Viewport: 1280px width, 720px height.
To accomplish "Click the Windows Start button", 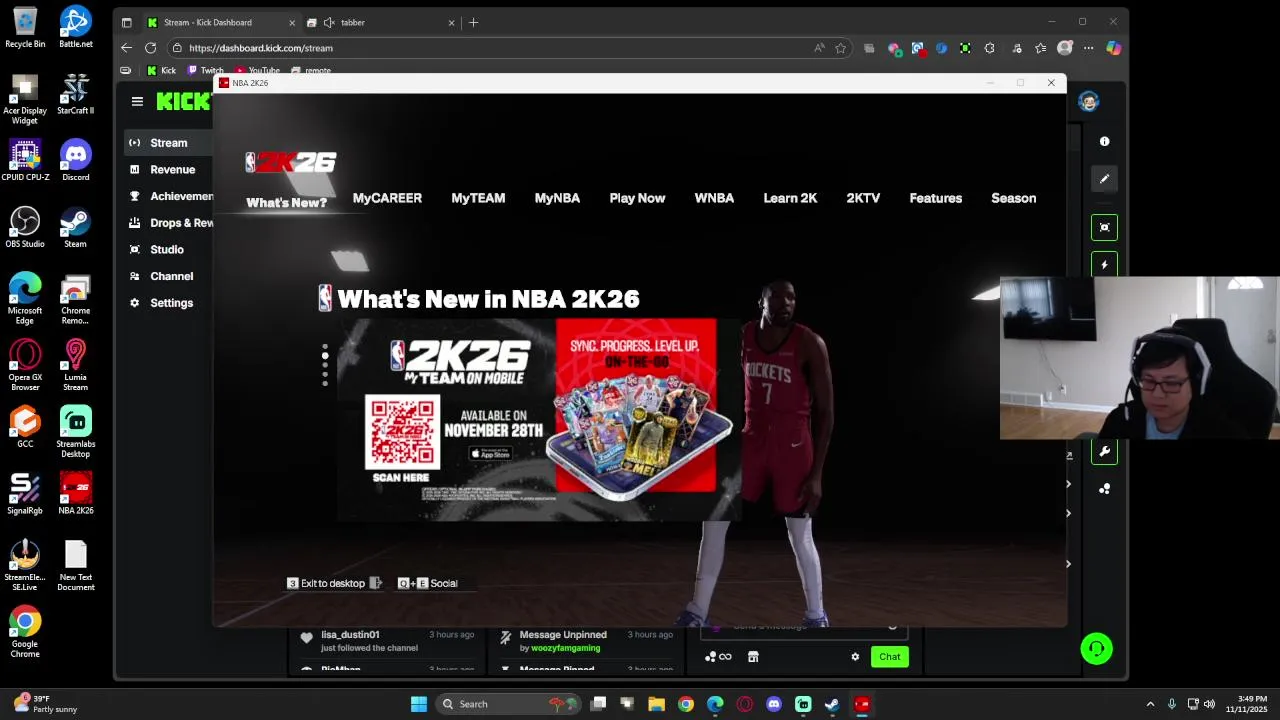I will tap(419, 704).
